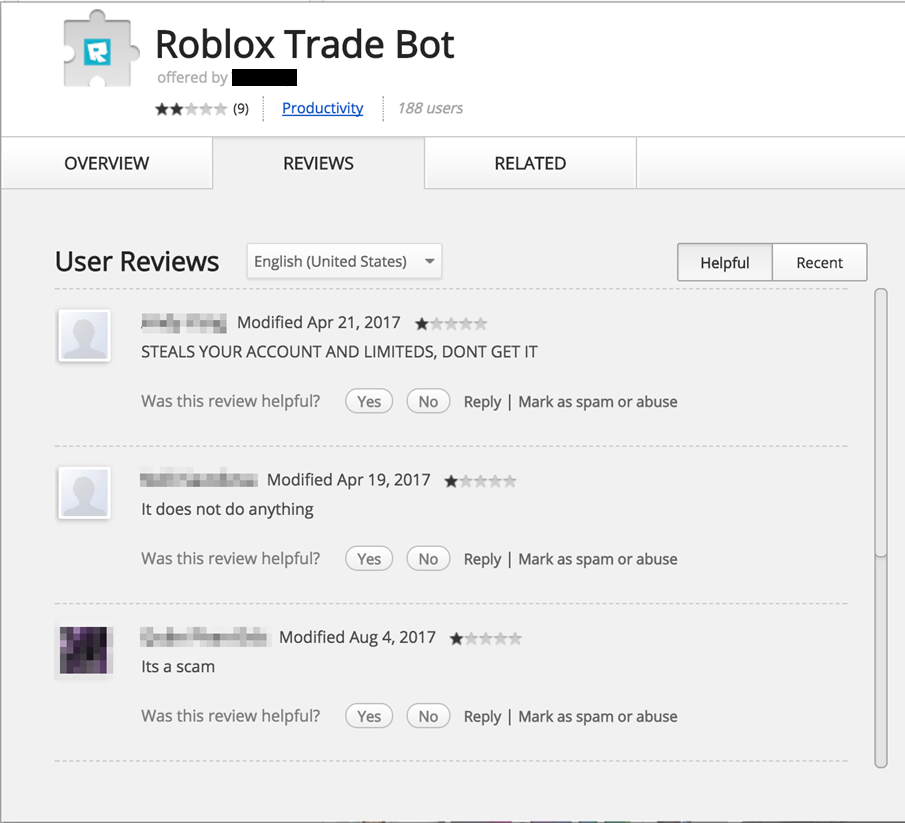Click the default avatar of the Apr 19 reviewer

click(x=84, y=493)
